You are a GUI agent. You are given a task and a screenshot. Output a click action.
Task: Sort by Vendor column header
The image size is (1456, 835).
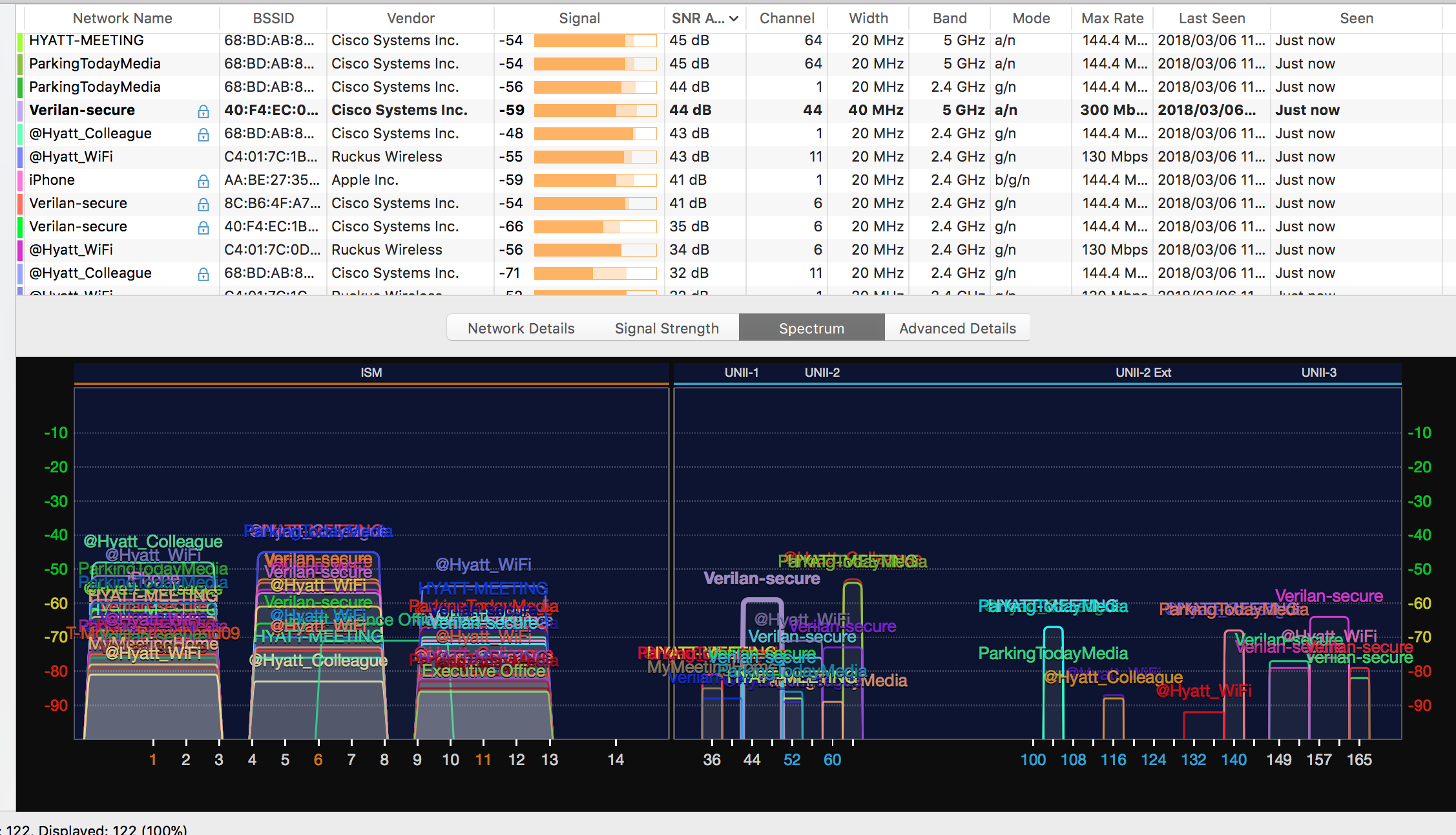click(411, 19)
